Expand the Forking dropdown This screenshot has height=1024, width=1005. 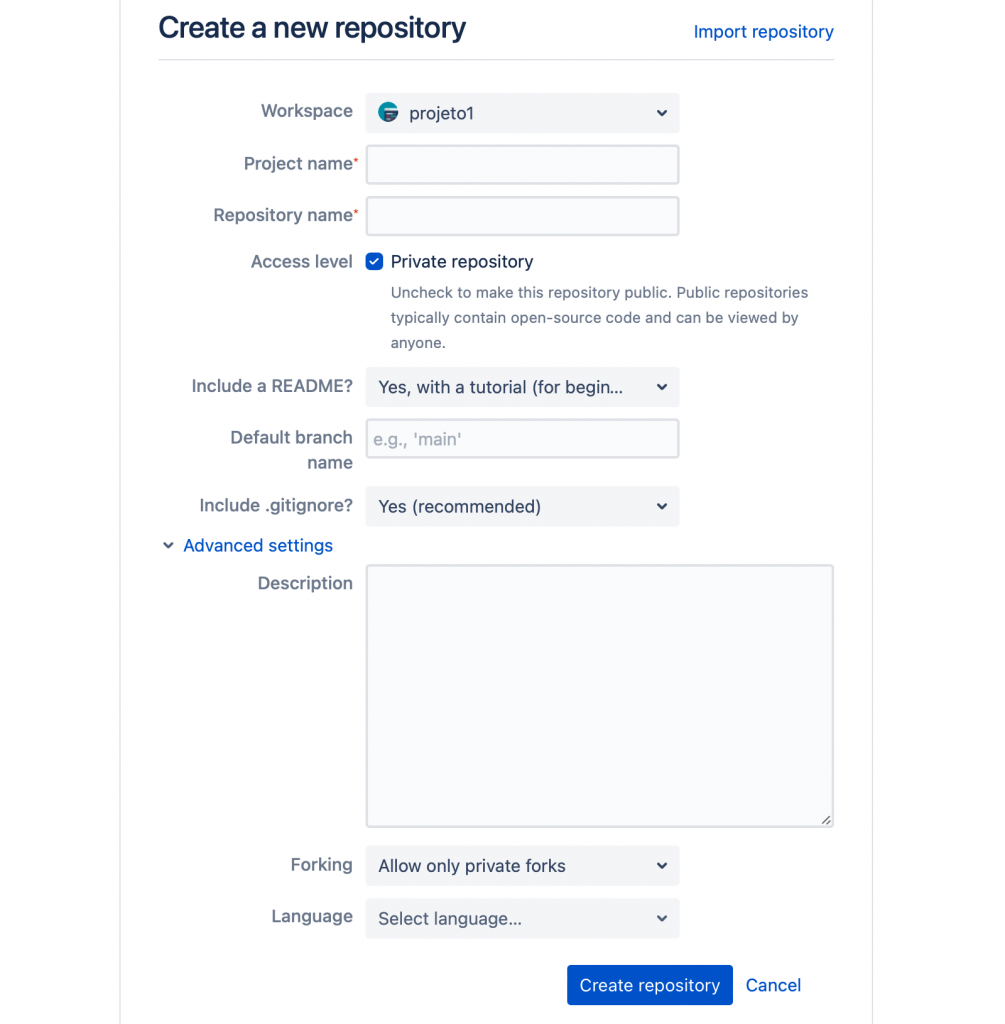522,866
